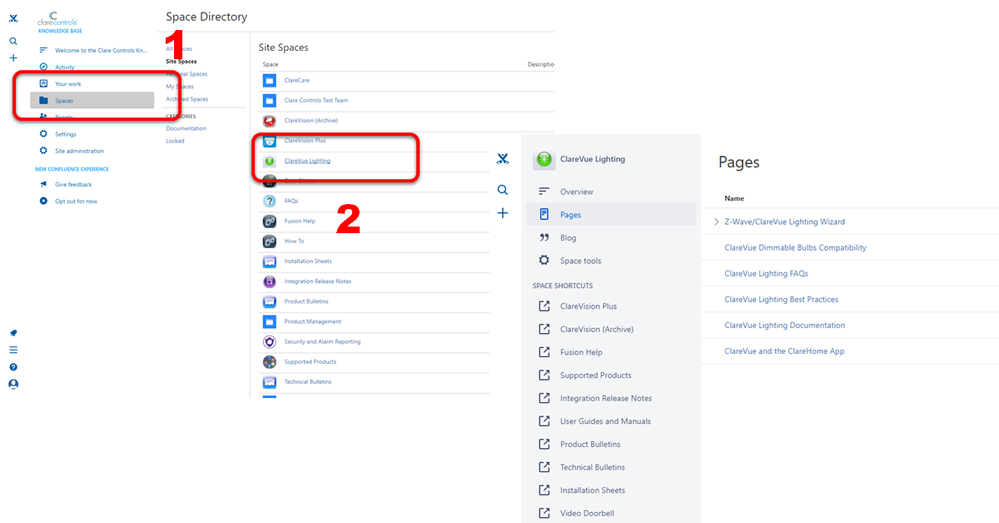
Task: Open Technical Bulletins in the Site Spaces list
Action: (308, 382)
